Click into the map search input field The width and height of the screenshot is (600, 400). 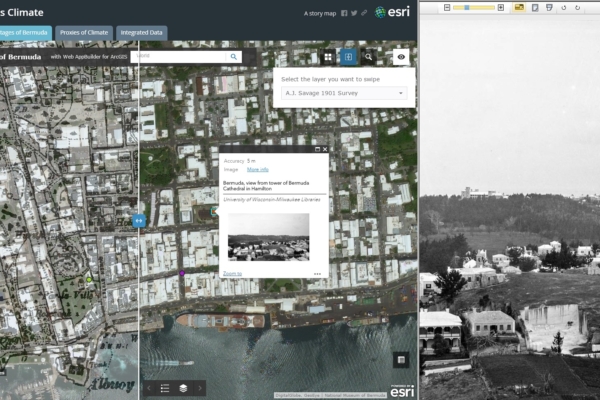(180, 57)
